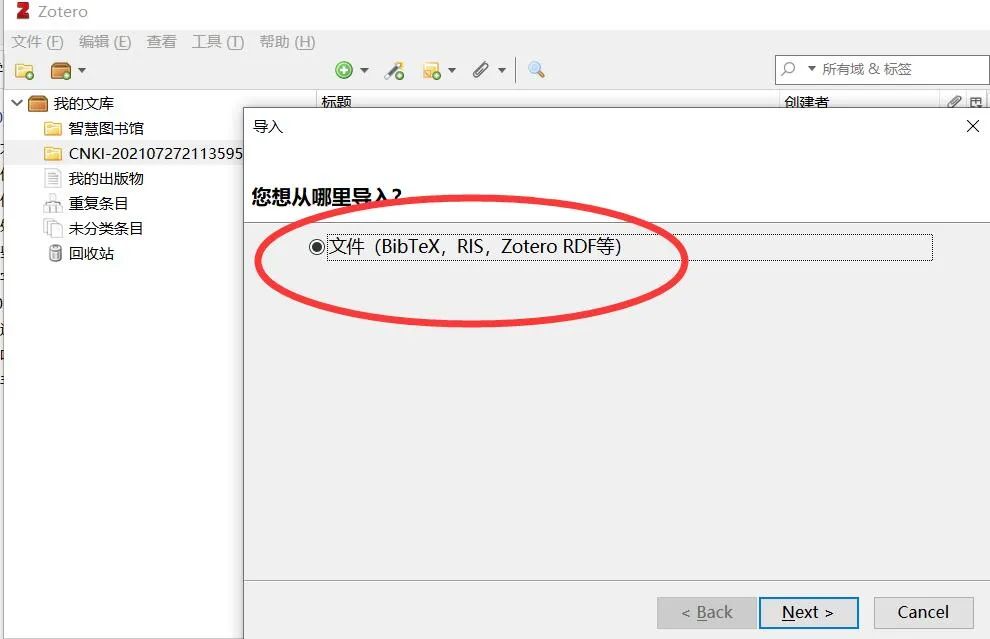
Task: Collapse the 我的文库 tree arrow
Action: point(17,102)
